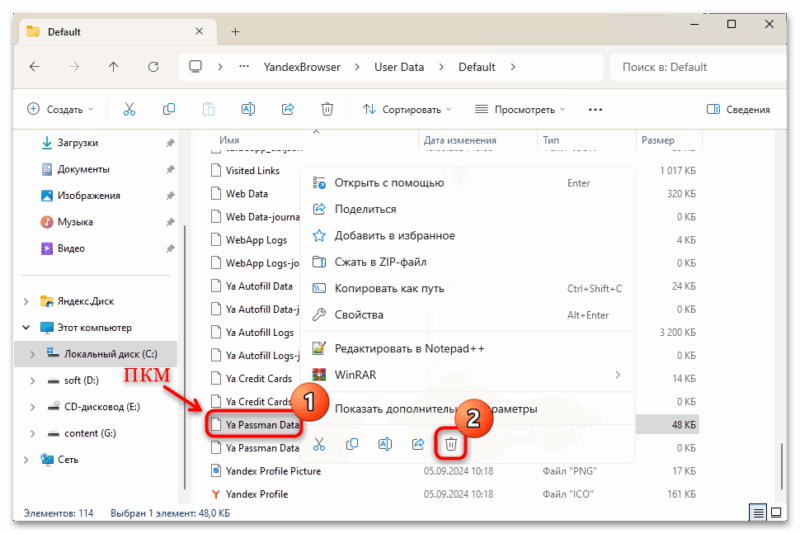Click the forward navigation arrow
Viewport: 800px width, 534px height.
click(x=74, y=67)
